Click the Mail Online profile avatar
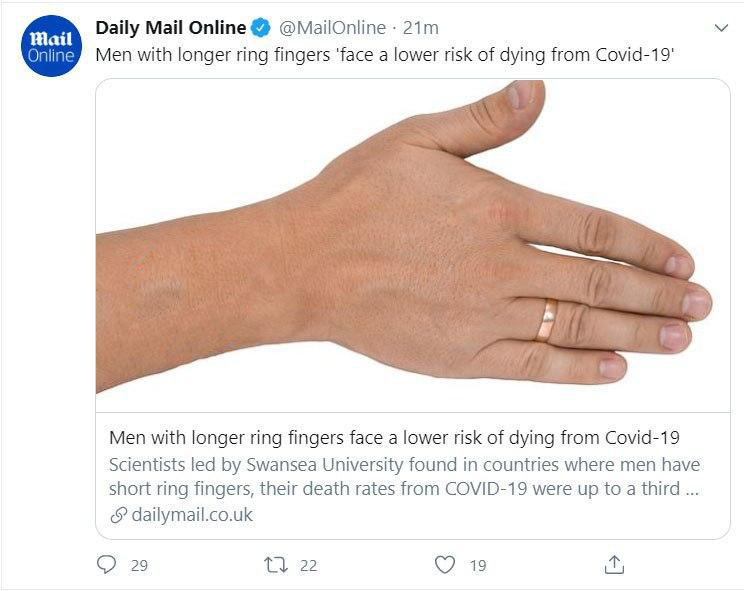744x591 pixels. coord(51,46)
